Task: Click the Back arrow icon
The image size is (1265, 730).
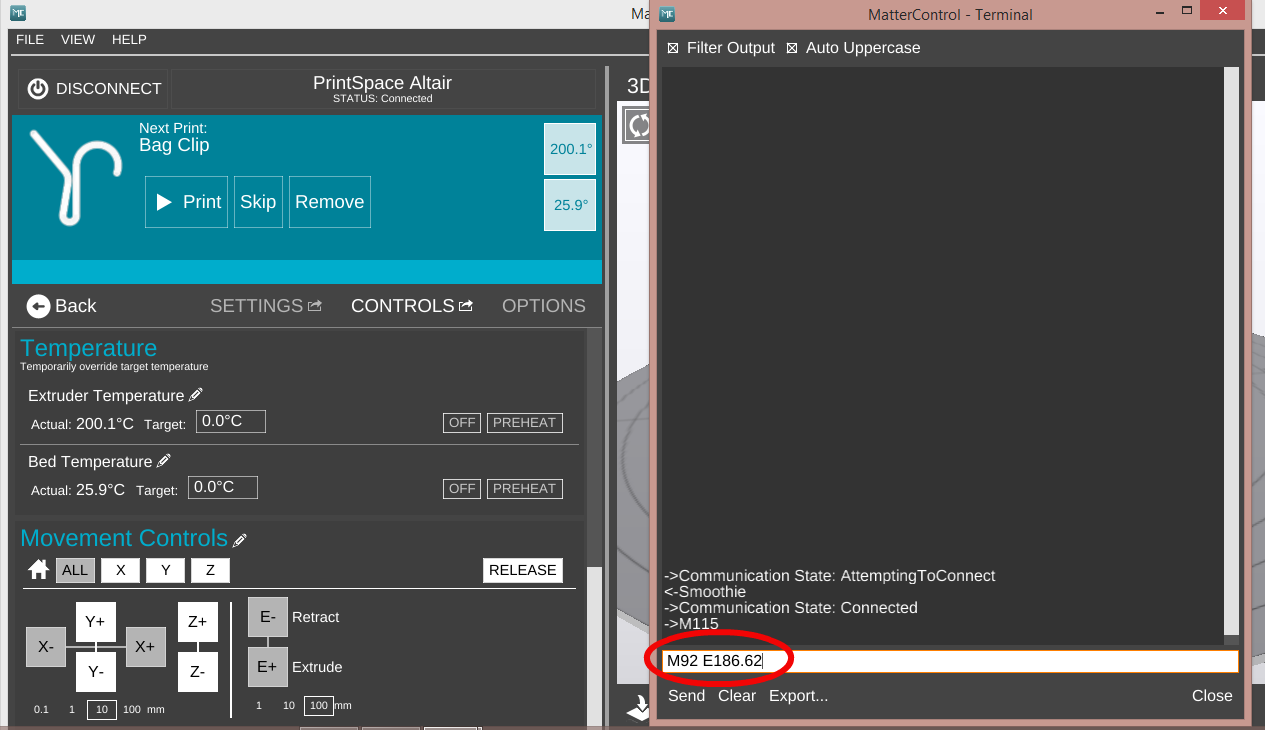Action: point(39,306)
